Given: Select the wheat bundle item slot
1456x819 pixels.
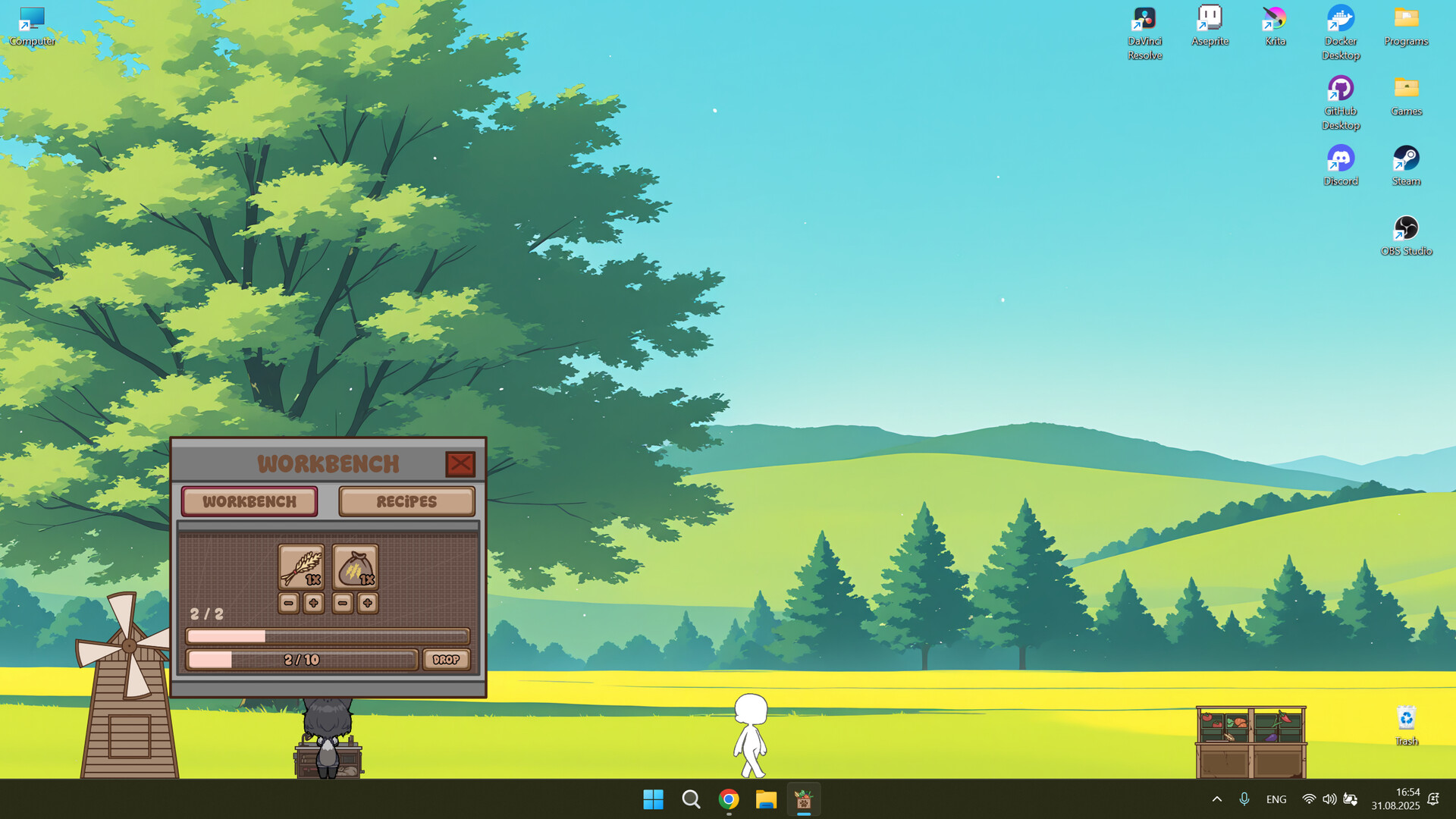Looking at the screenshot, I should pos(301,566).
